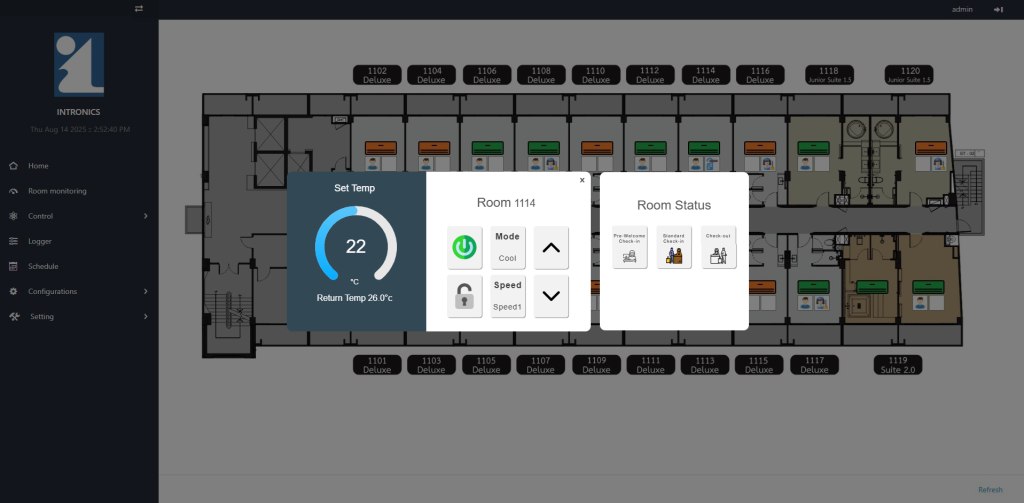Viewport: 1024px width, 503px height.
Task: Click the Mode Cool button
Action: 508,247
